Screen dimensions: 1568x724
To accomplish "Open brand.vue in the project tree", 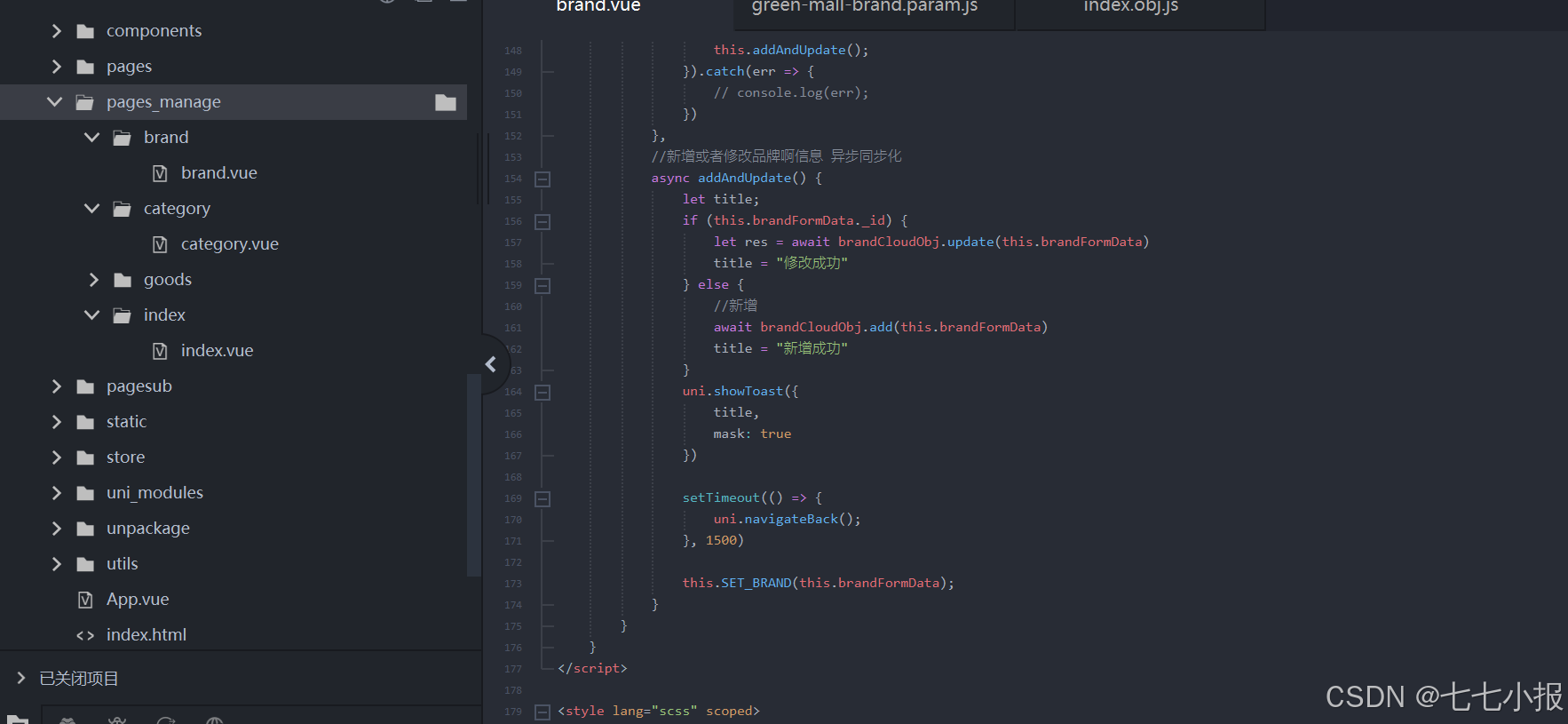I will click(x=219, y=173).
